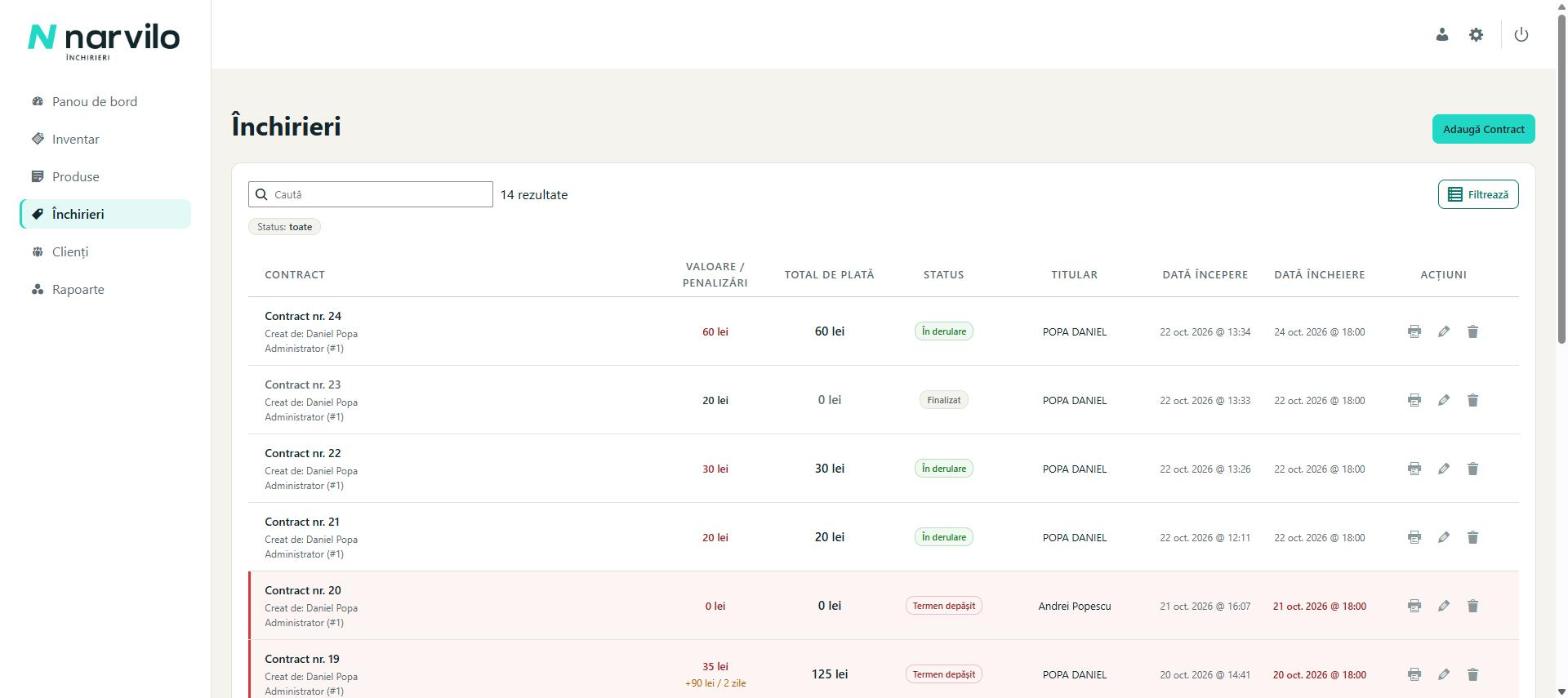The height and width of the screenshot is (698, 1568).
Task: Print Contract nr. 22
Action: (x=1414, y=468)
